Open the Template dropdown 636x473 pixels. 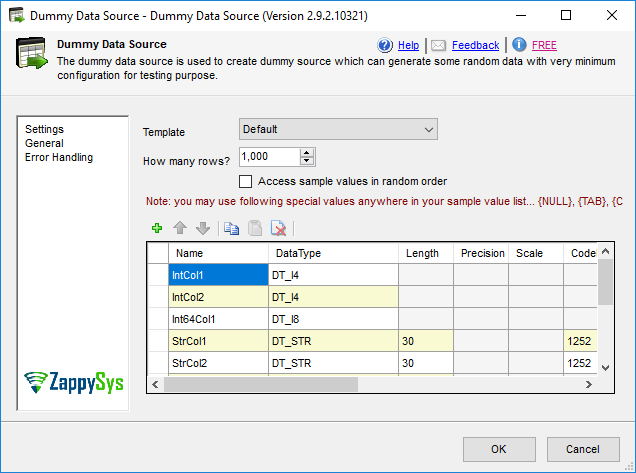coord(338,129)
